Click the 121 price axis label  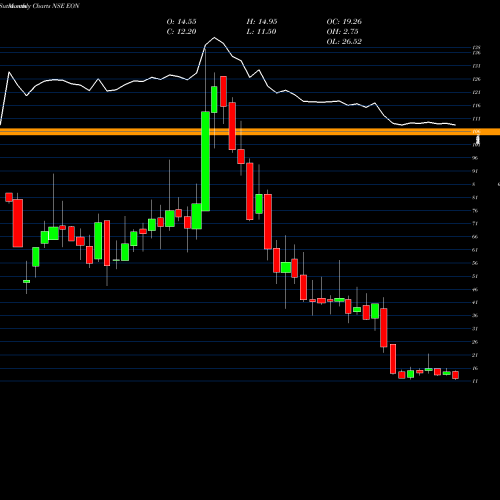[476, 92]
